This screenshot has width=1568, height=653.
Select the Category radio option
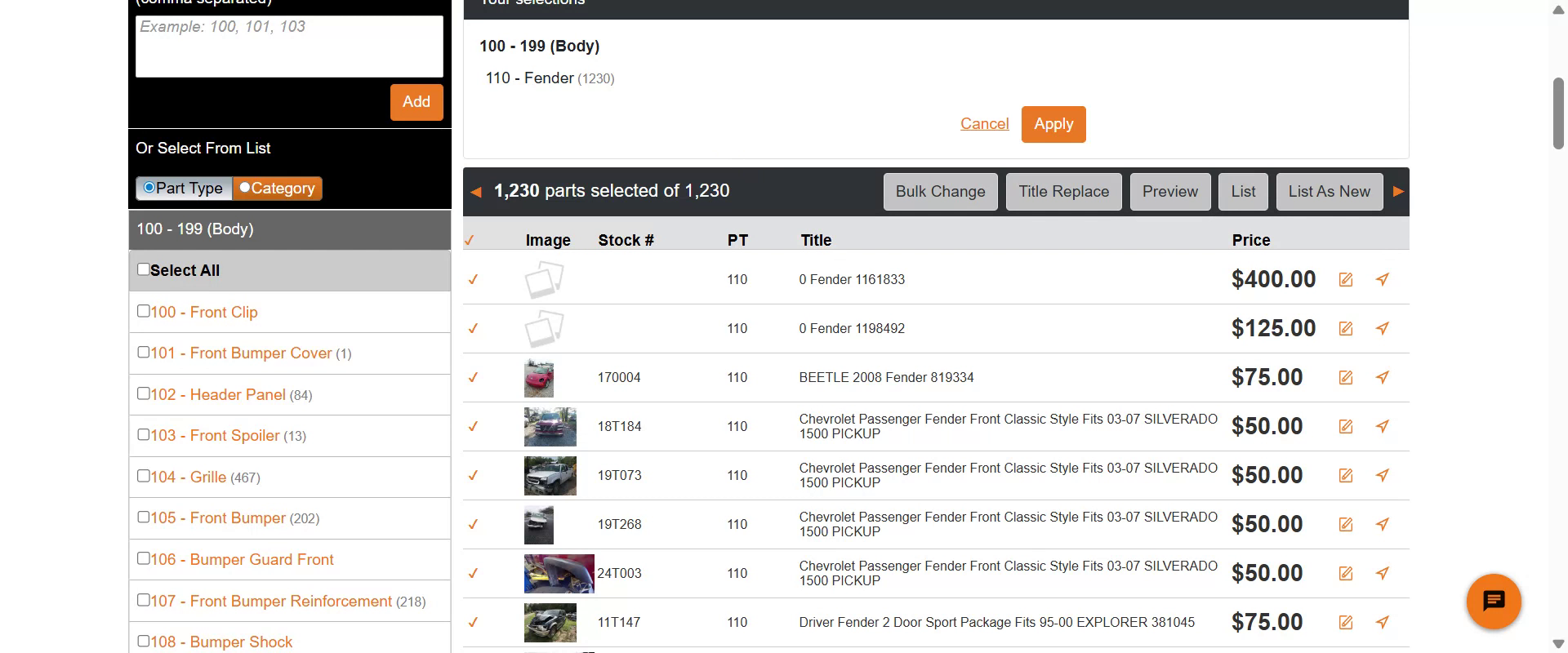point(245,188)
